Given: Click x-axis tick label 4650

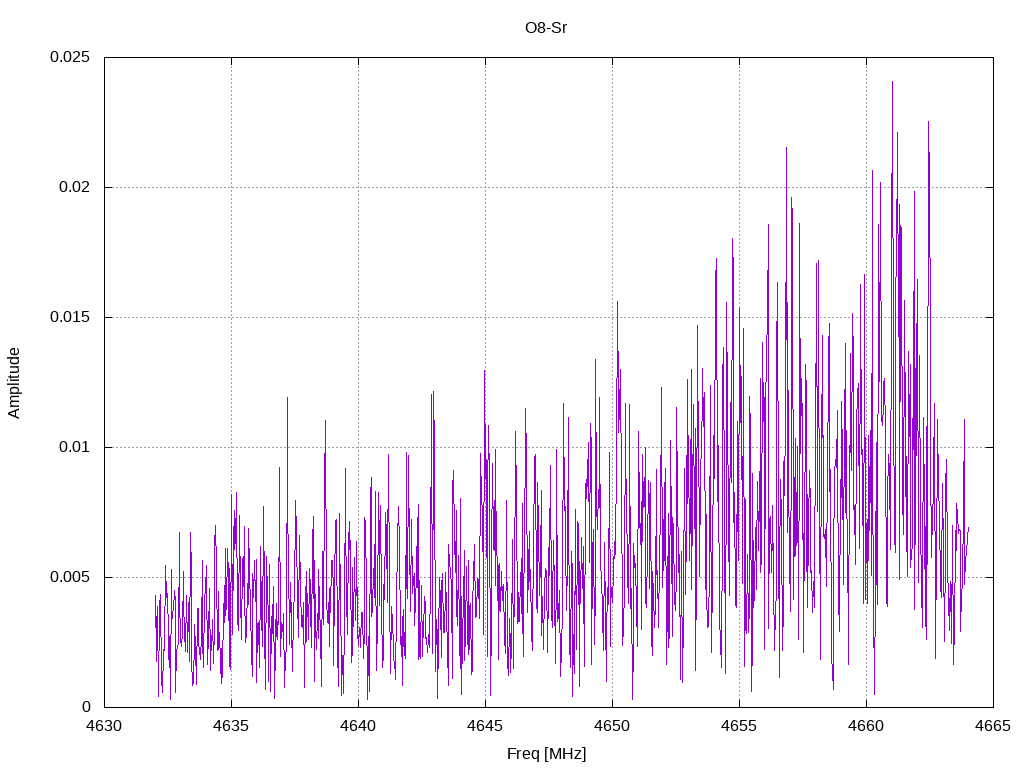Looking at the screenshot, I should click(x=613, y=726).
